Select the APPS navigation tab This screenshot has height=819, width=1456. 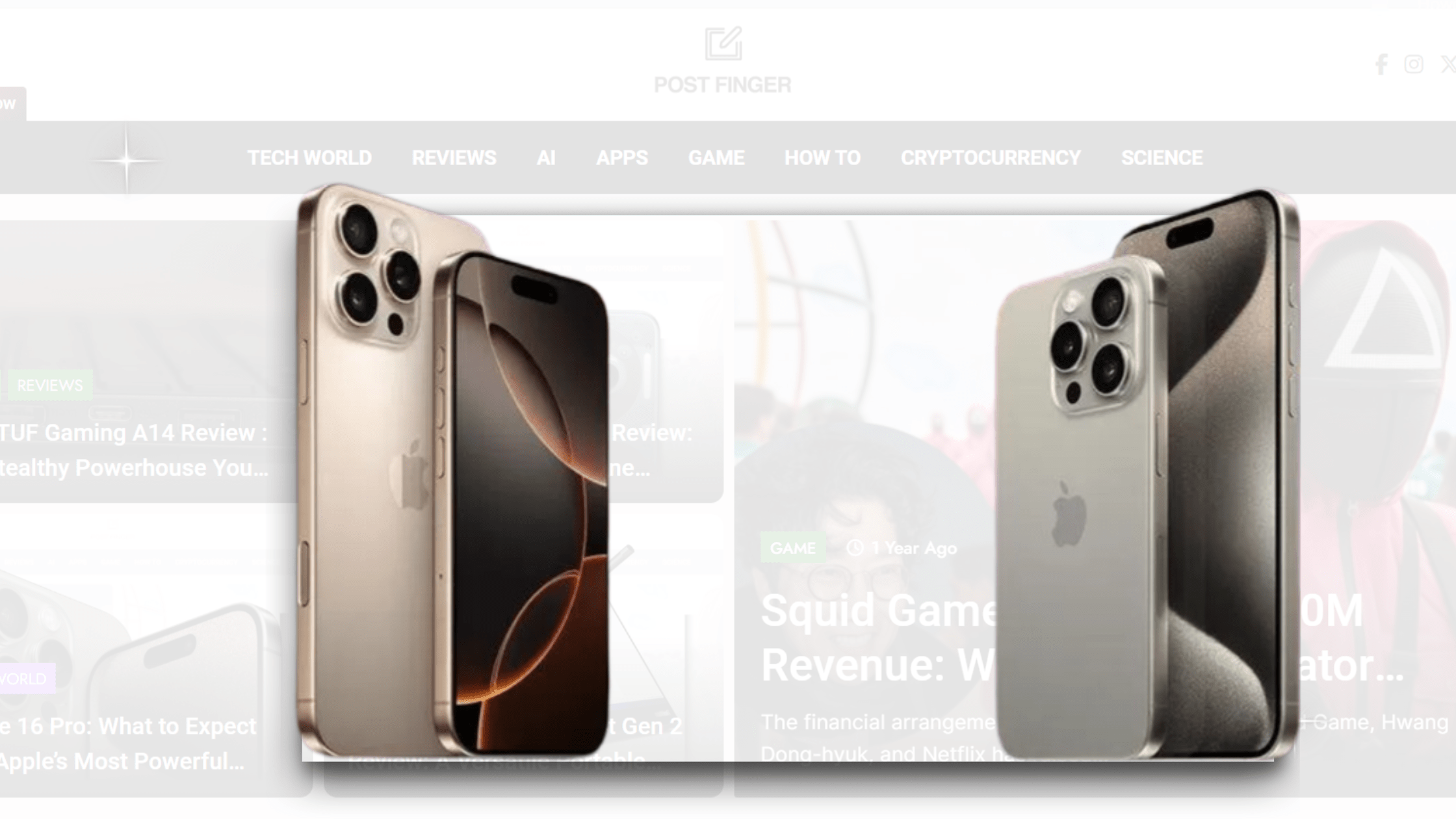tap(622, 158)
